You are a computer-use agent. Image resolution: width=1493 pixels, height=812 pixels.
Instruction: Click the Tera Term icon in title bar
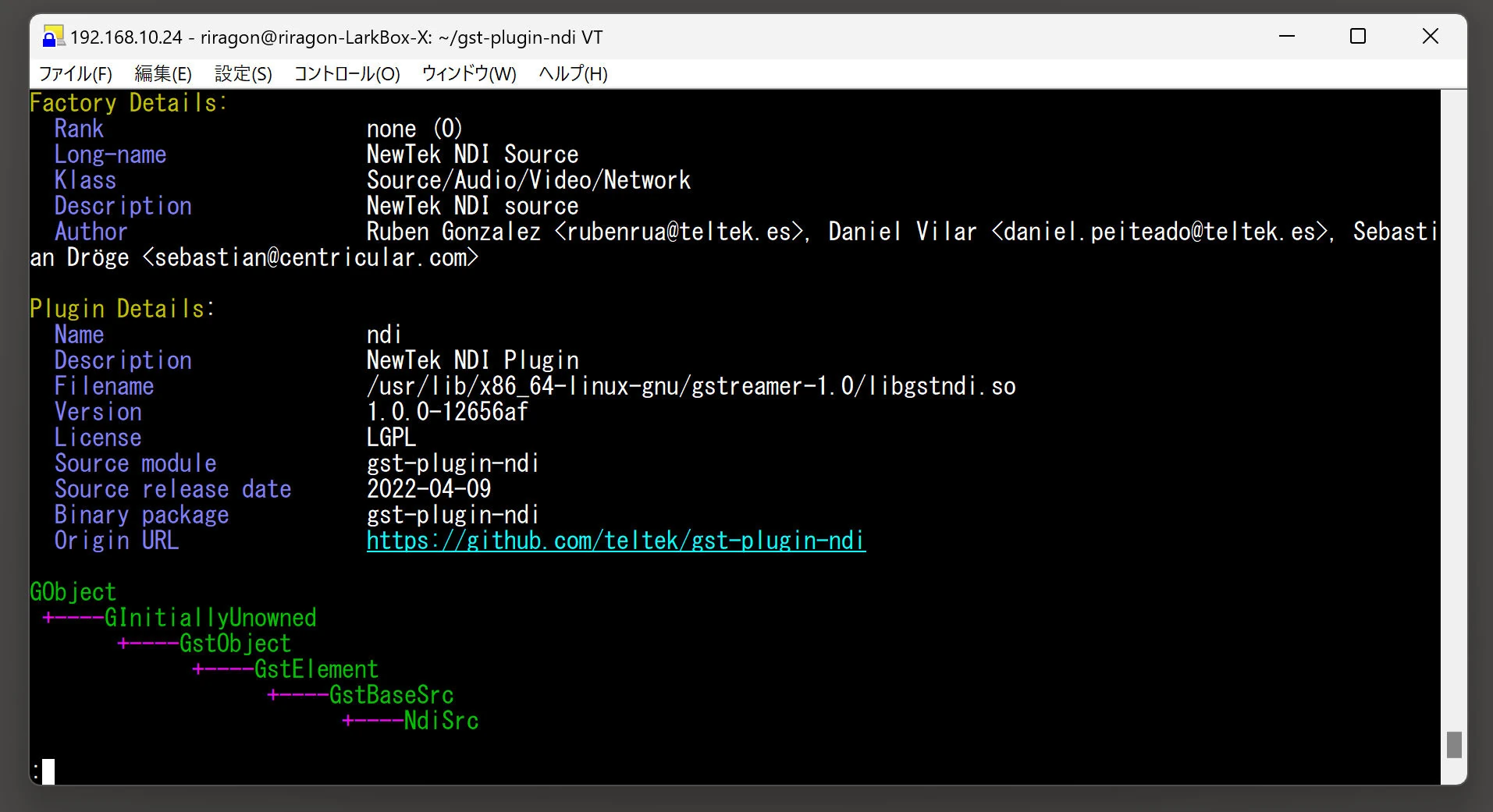tap(52, 37)
